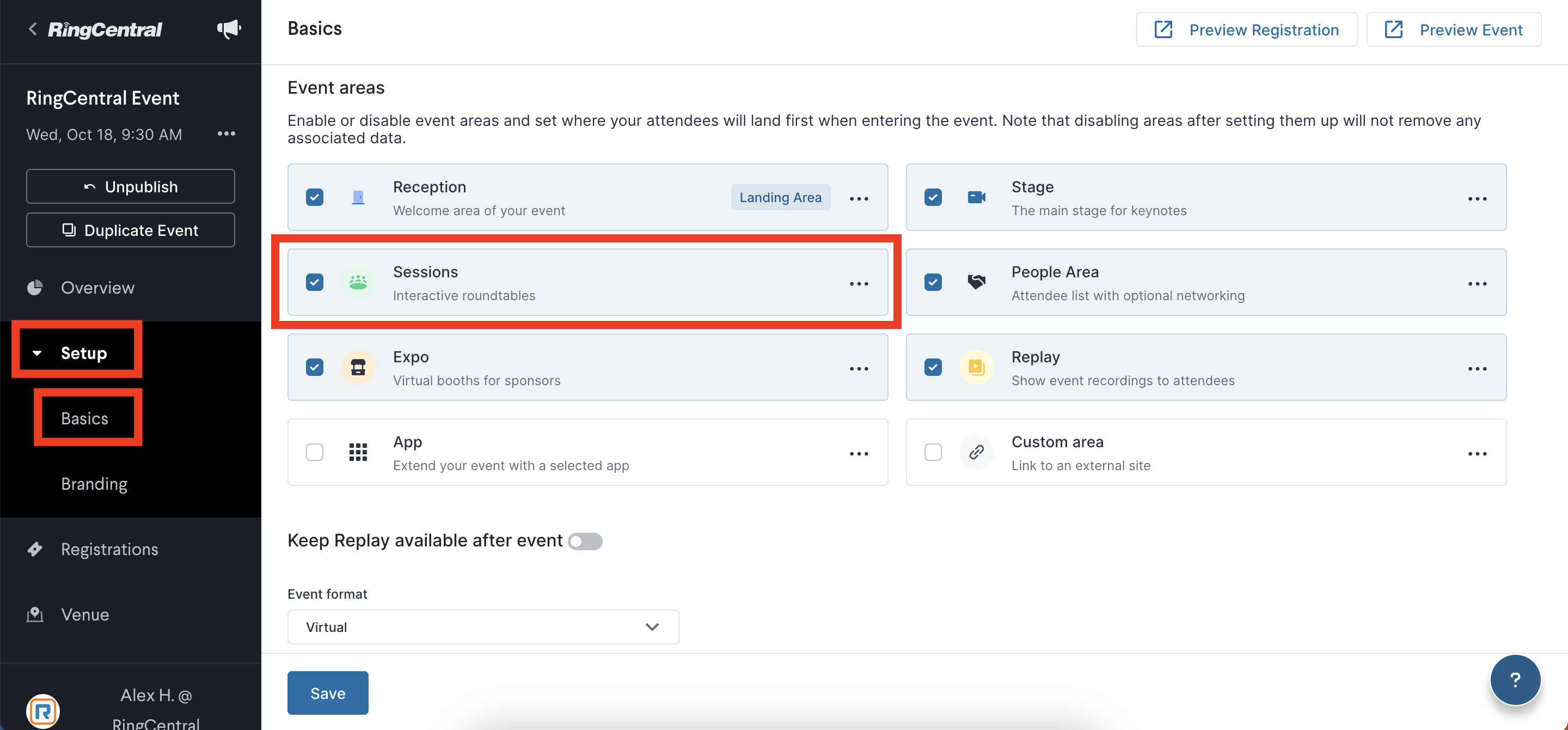Click the Sessions roundtable icon

pos(358,282)
